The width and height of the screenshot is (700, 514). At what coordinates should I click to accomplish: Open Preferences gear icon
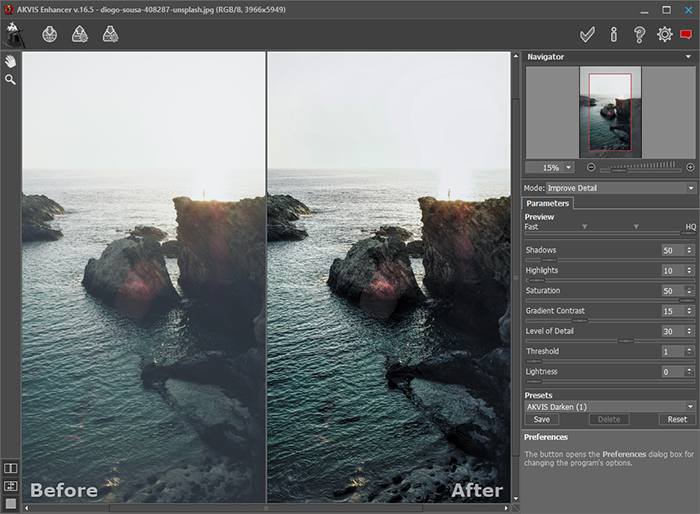pos(664,34)
